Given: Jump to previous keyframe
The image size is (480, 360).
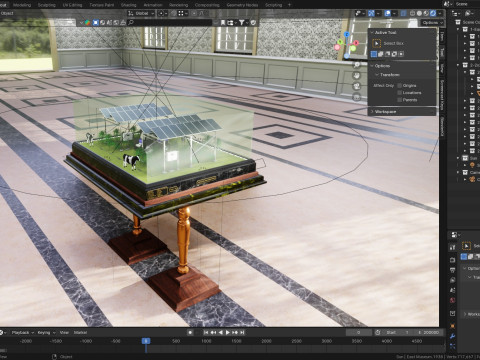Looking at the screenshot, I should [x=213, y=332].
